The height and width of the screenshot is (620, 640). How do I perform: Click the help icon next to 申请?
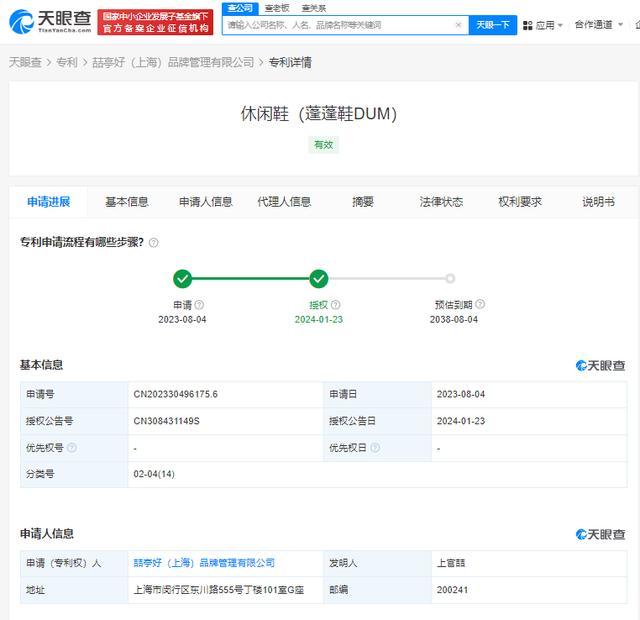pos(199,305)
